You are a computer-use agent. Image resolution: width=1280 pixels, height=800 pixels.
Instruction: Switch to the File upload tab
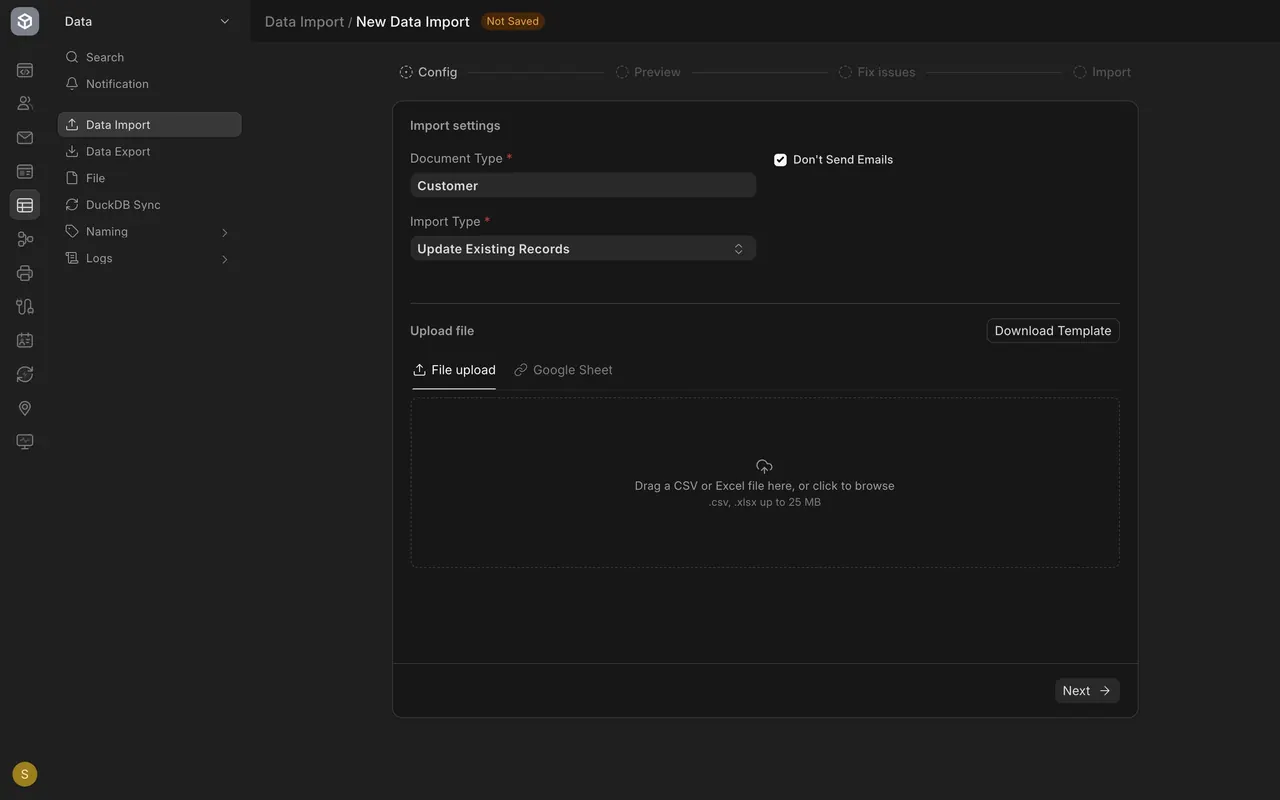coord(454,370)
